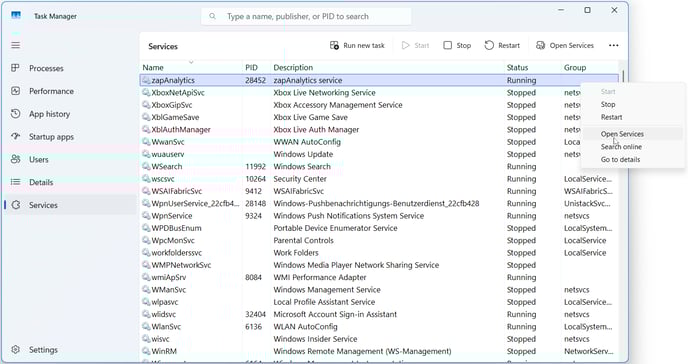
Task: Go to Processes in the sidebar
Action: (46, 68)
